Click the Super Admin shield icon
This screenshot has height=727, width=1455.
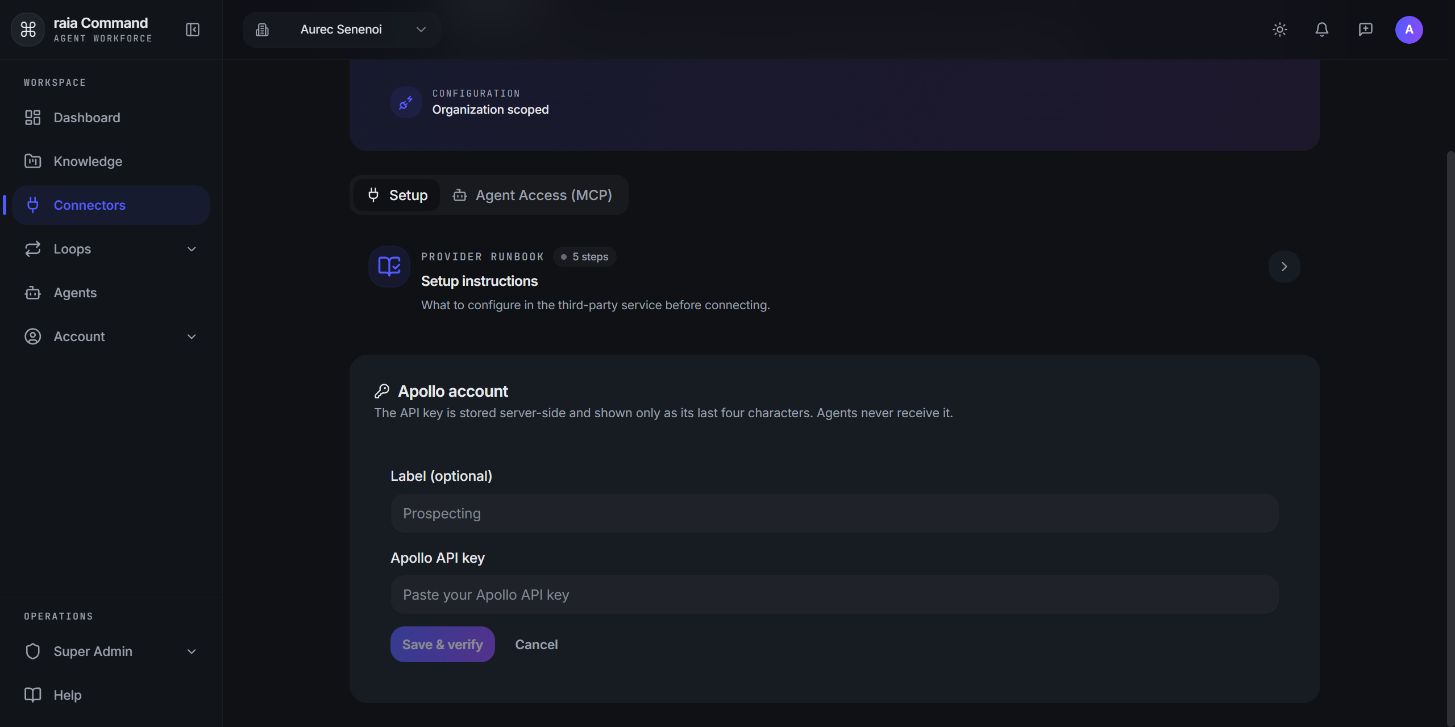[x=33, y=652]
